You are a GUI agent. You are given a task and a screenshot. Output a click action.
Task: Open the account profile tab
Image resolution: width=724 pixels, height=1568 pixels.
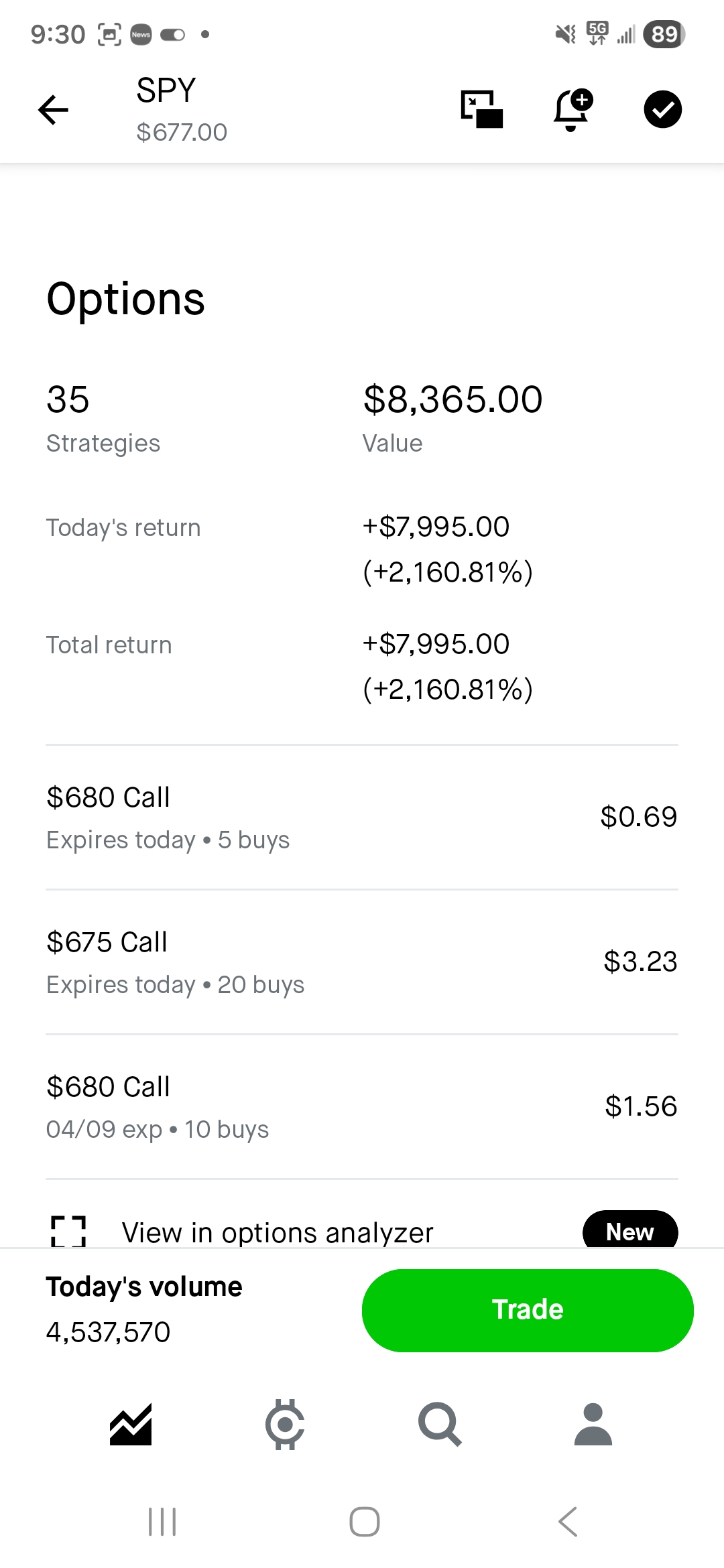point(593,1424)
